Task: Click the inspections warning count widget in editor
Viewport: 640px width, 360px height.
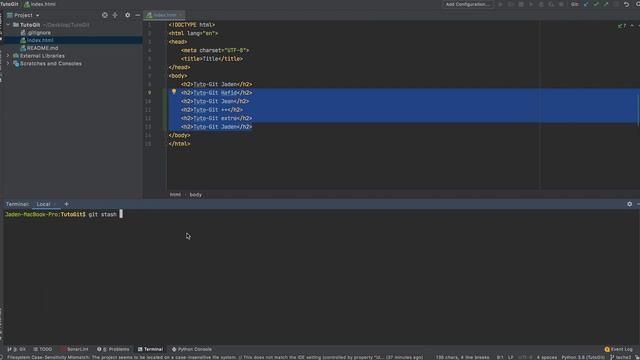Action: (x=622, y=26)
